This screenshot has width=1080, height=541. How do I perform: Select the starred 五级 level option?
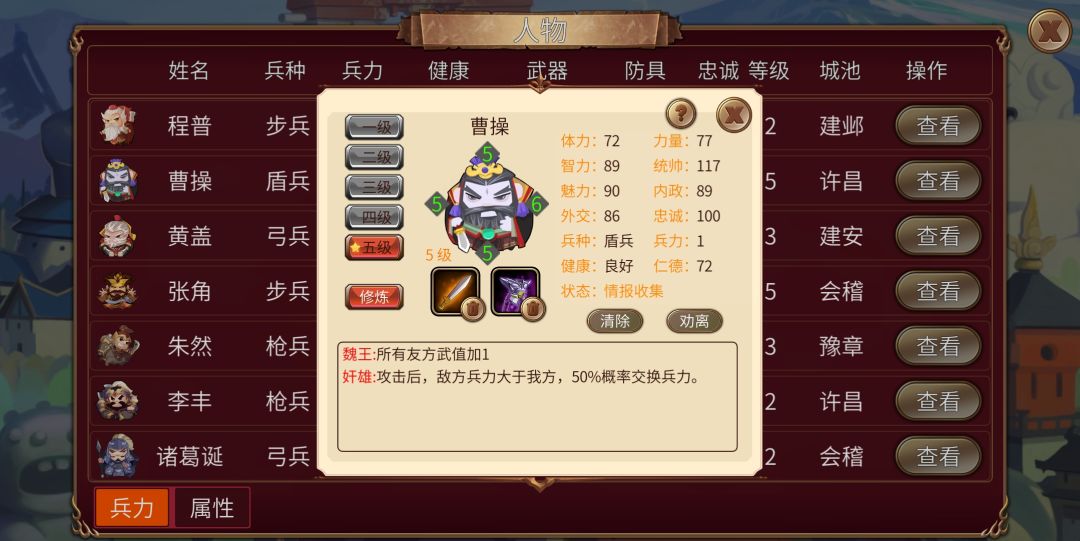[x=374, y=247]
